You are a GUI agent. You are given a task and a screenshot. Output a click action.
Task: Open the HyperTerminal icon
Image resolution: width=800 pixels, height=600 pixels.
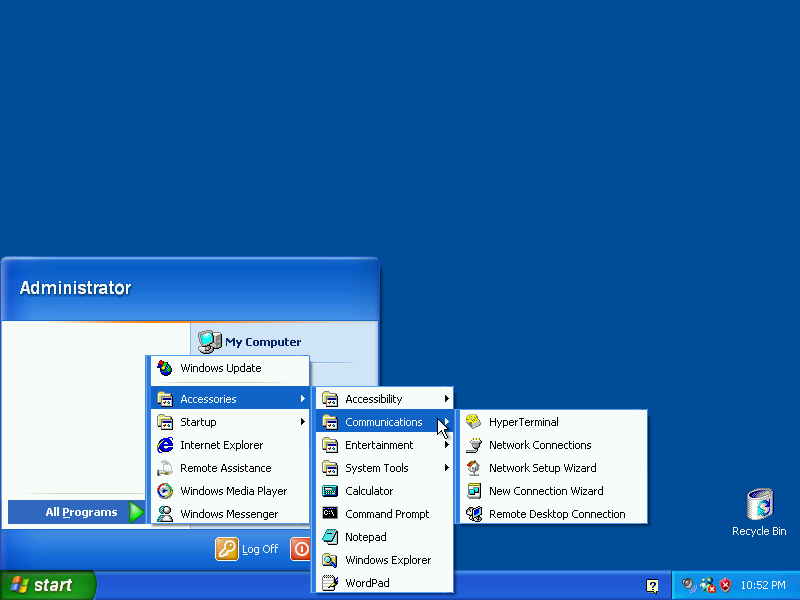(x=473, y=422)
